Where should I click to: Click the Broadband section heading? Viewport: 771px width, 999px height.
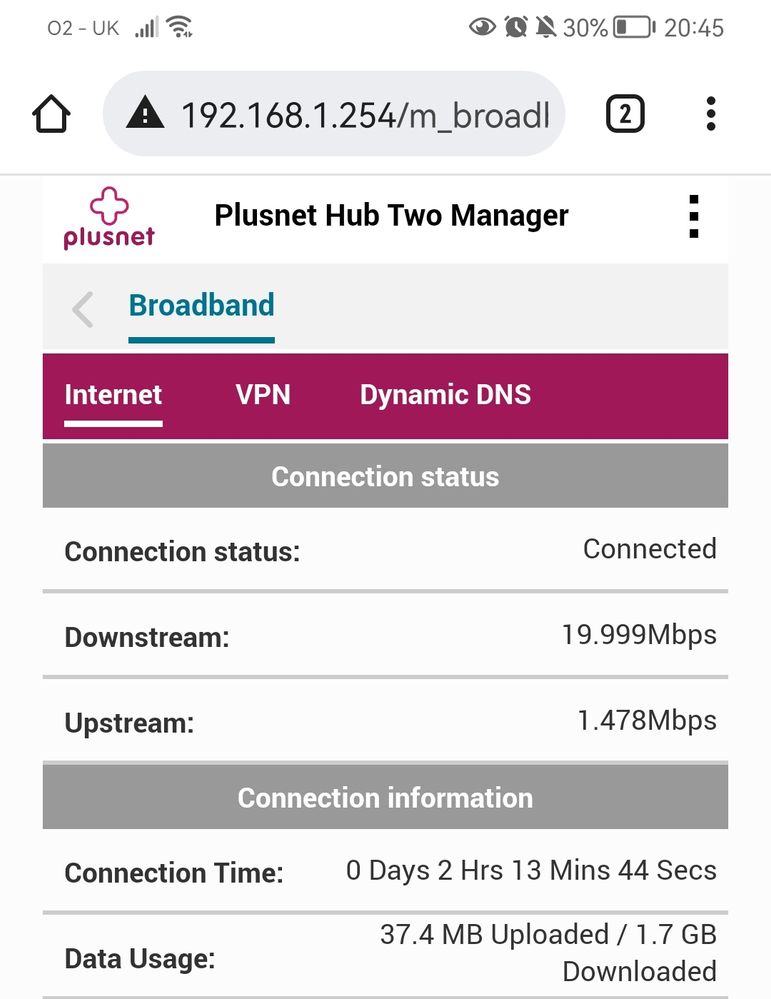coord(201,305)
